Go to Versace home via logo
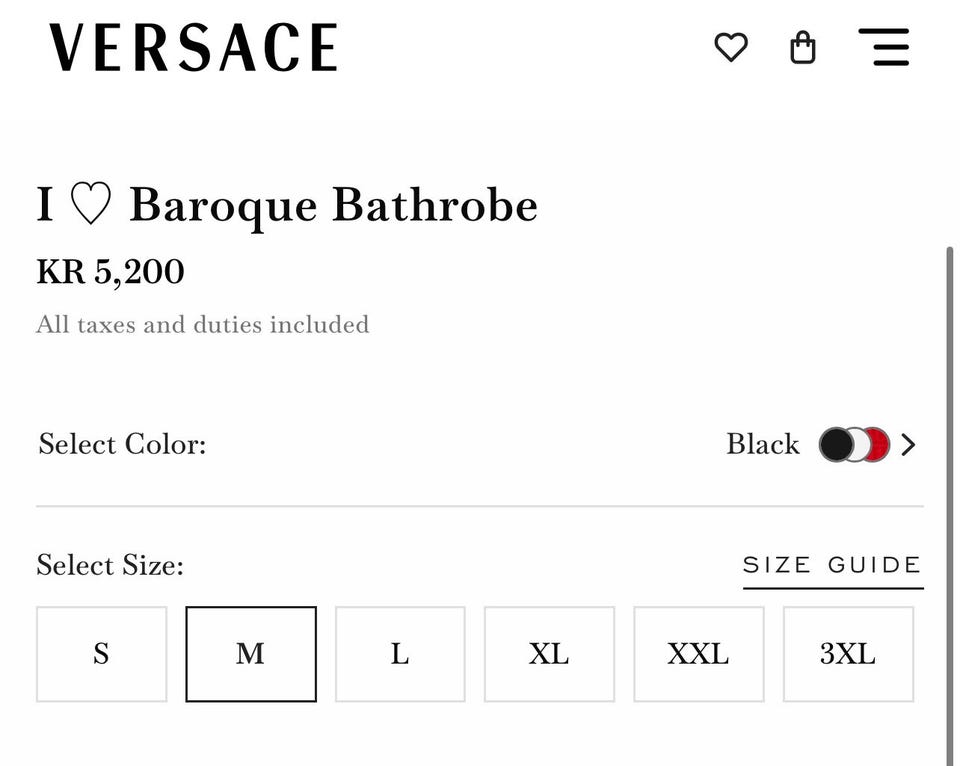This screenshot has width=960, height=766. click(194, 48)
